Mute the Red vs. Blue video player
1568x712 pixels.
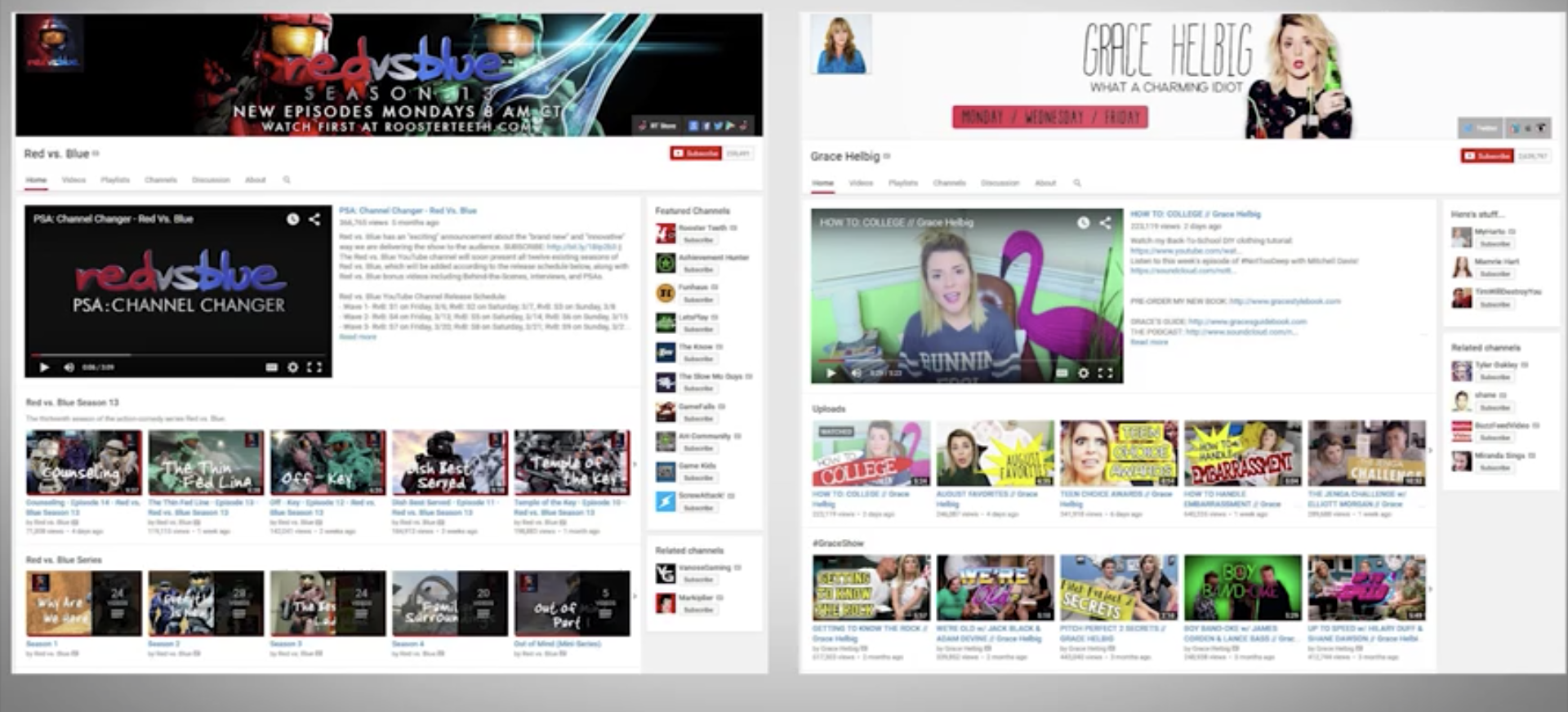click(x=69, y=367)
